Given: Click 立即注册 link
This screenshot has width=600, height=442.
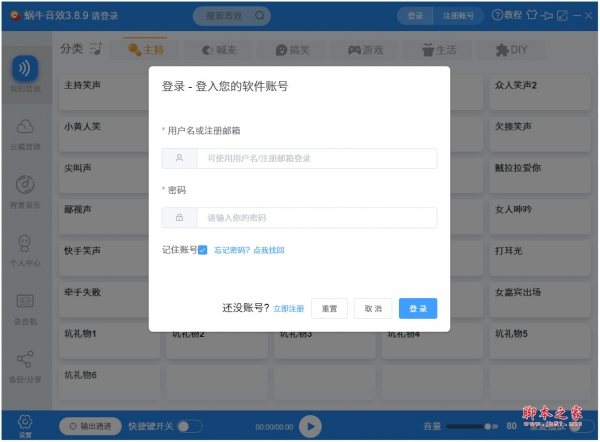Looking at the screenshot, I should pyautogui.click(x=289, y=308).
